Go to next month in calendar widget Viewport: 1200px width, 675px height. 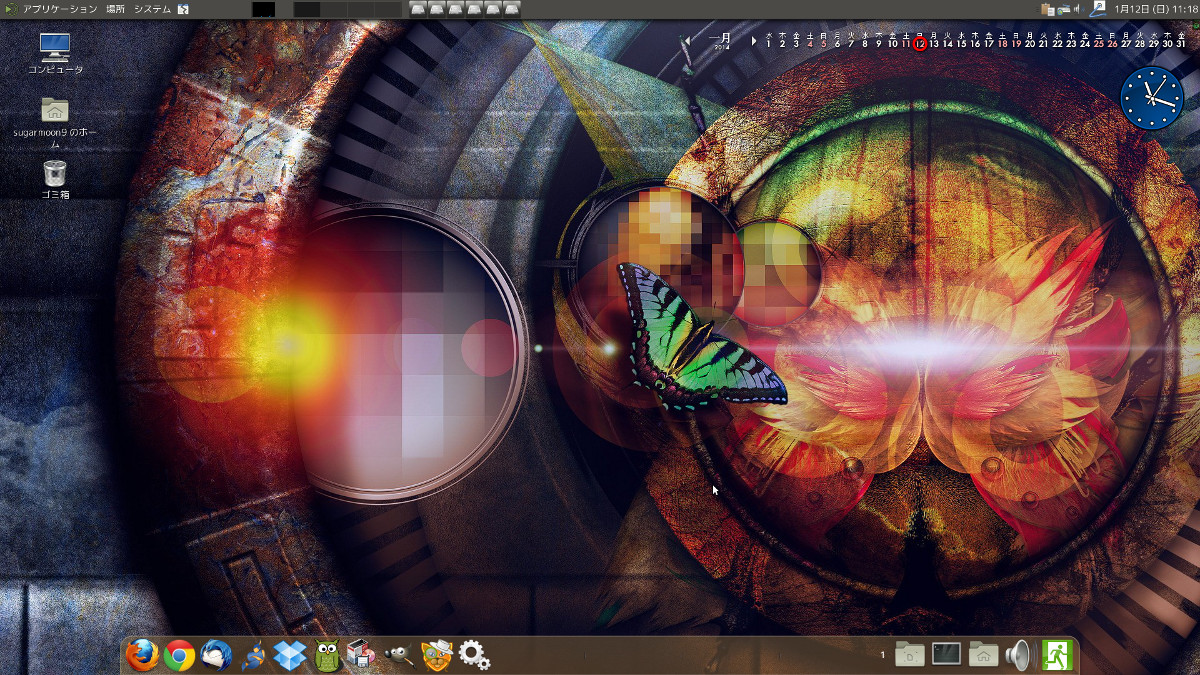point(754,41)
